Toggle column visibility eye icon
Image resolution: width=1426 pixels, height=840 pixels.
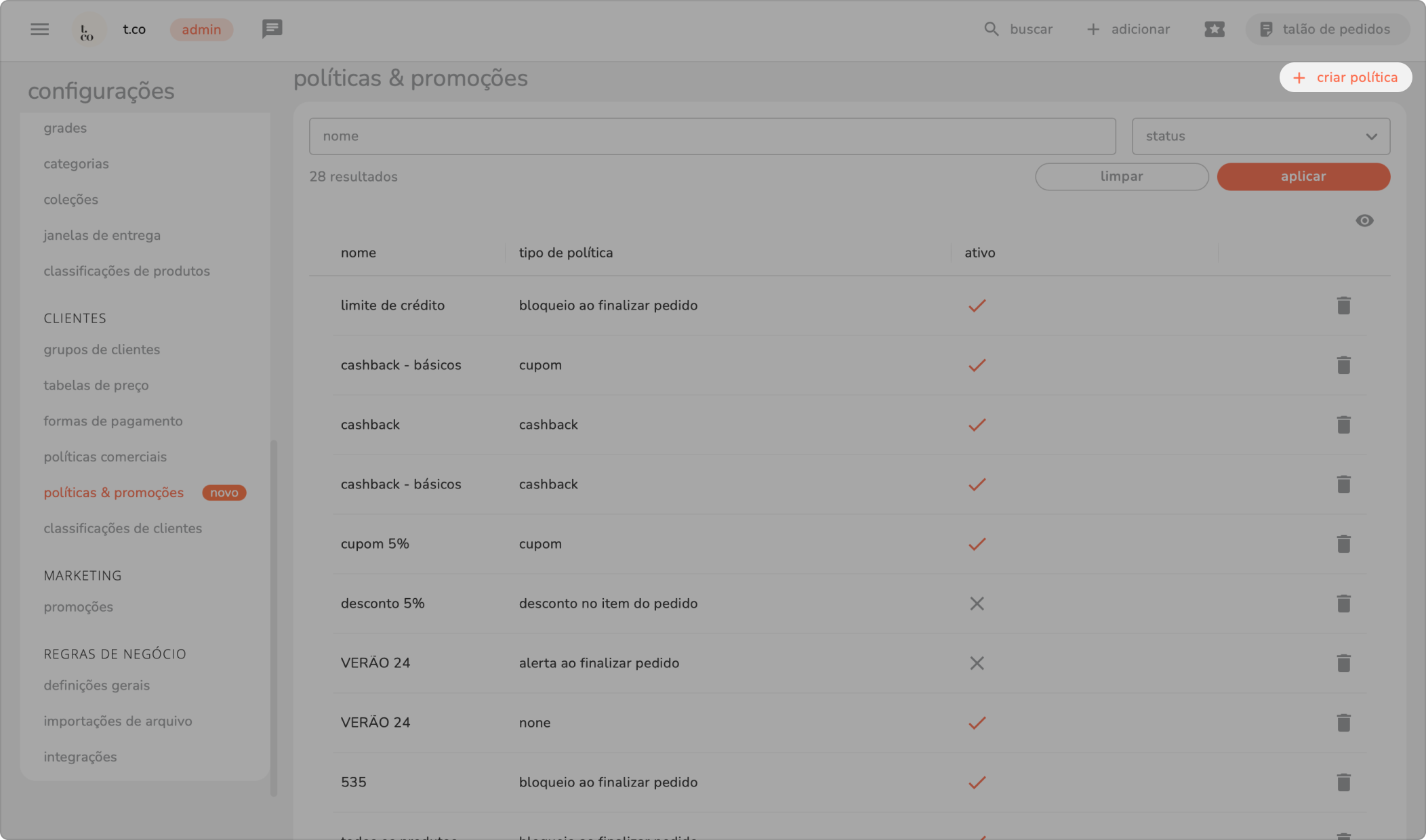tap(1364, 221)
